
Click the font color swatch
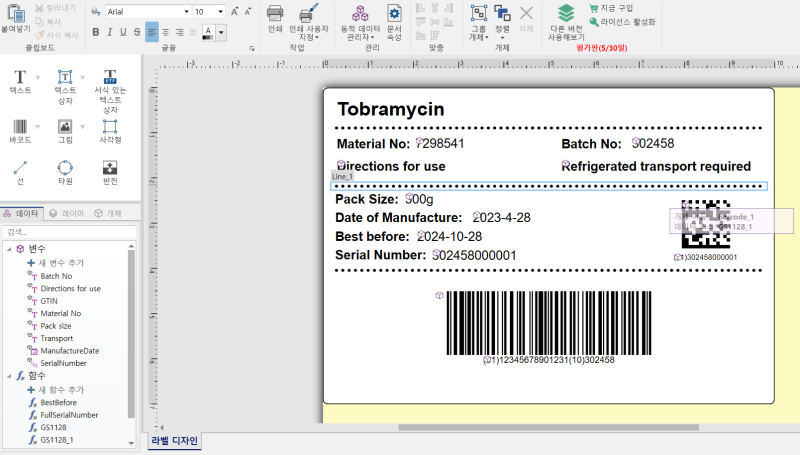coord(208,33)
